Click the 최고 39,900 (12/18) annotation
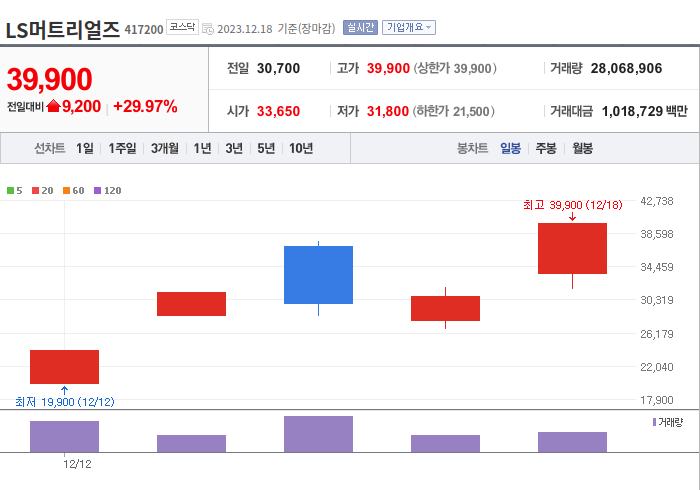Screen dimensions: 700x490 (572, 205)
